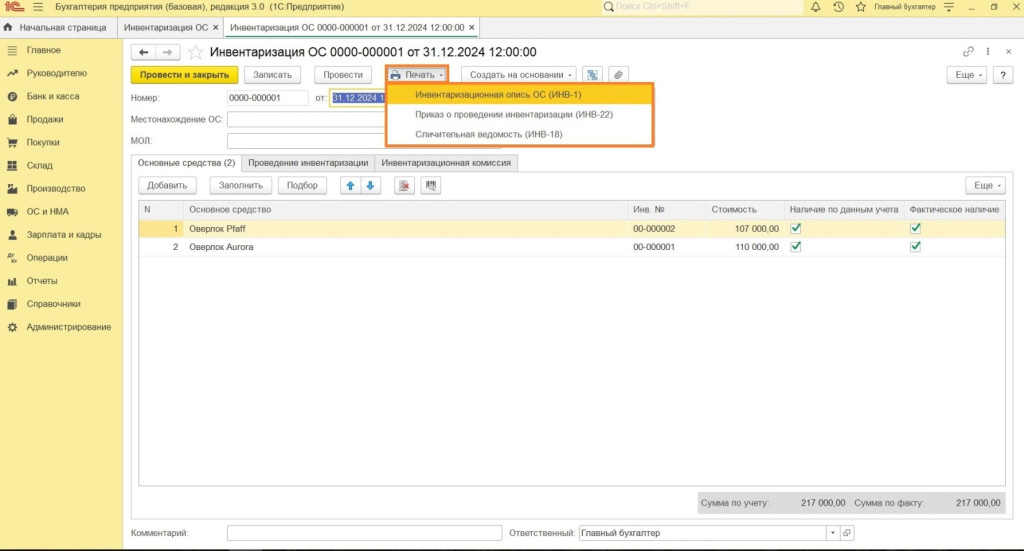Open Ответственный record with open icon
This screenshot has width=1024, height=551.
pos(847,533)
